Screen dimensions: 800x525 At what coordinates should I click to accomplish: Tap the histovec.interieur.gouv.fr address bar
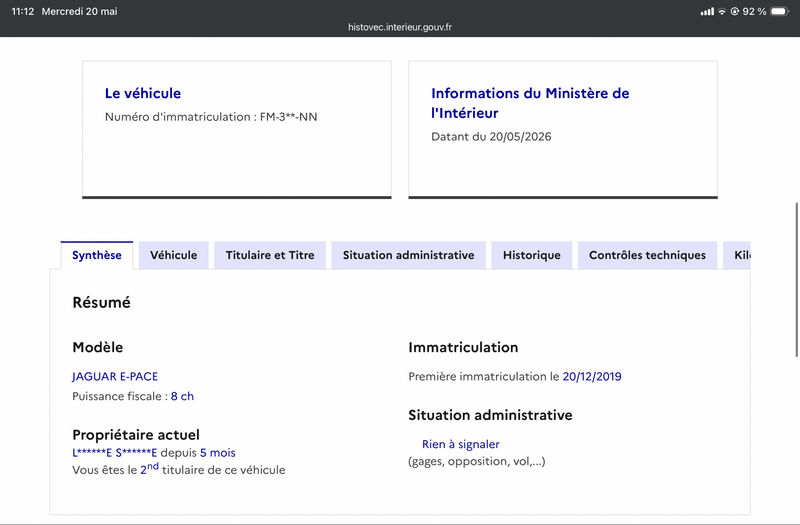coord(399,27)
